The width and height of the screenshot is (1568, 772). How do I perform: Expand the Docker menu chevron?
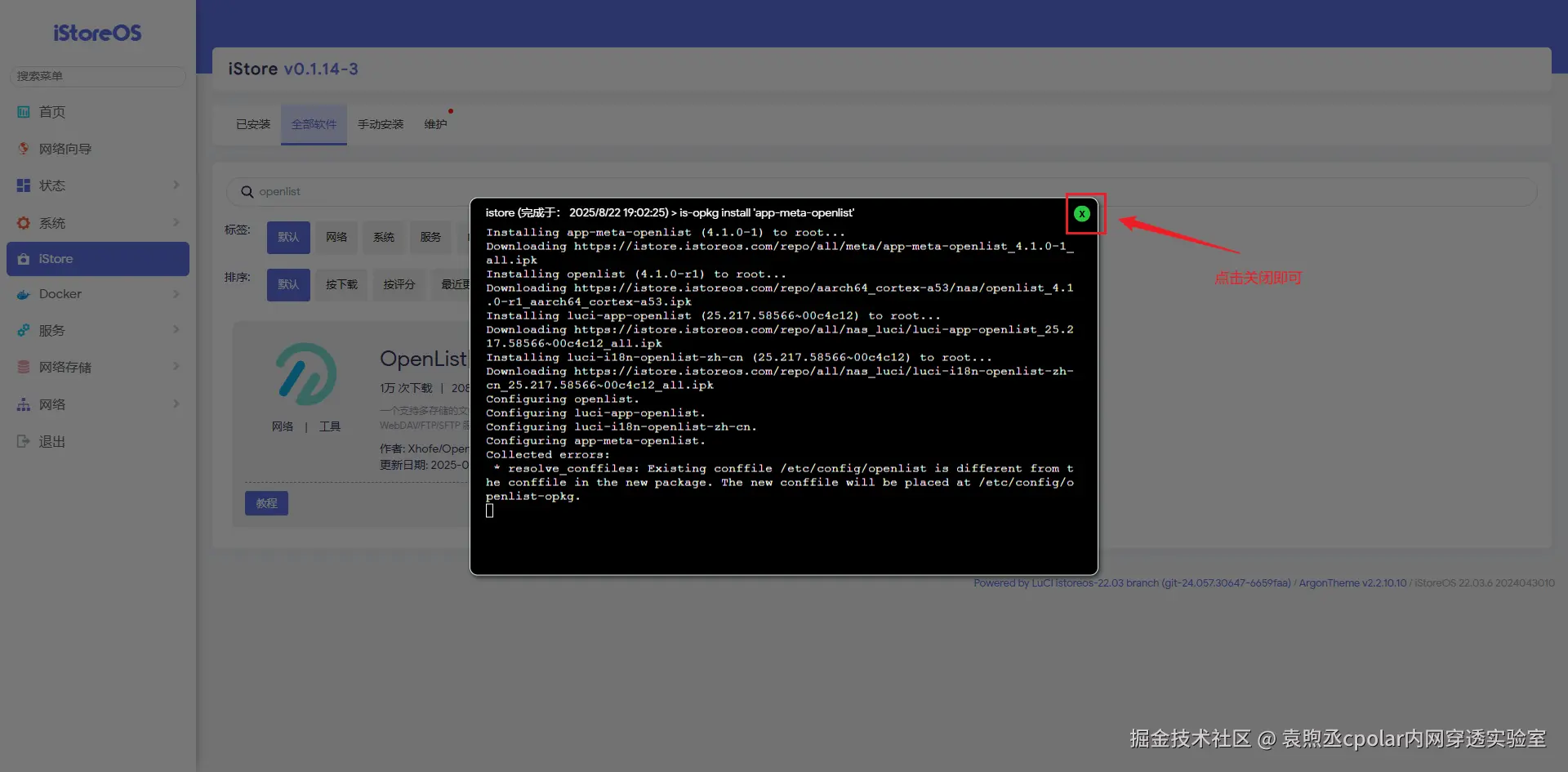click(x=176, y=294)
